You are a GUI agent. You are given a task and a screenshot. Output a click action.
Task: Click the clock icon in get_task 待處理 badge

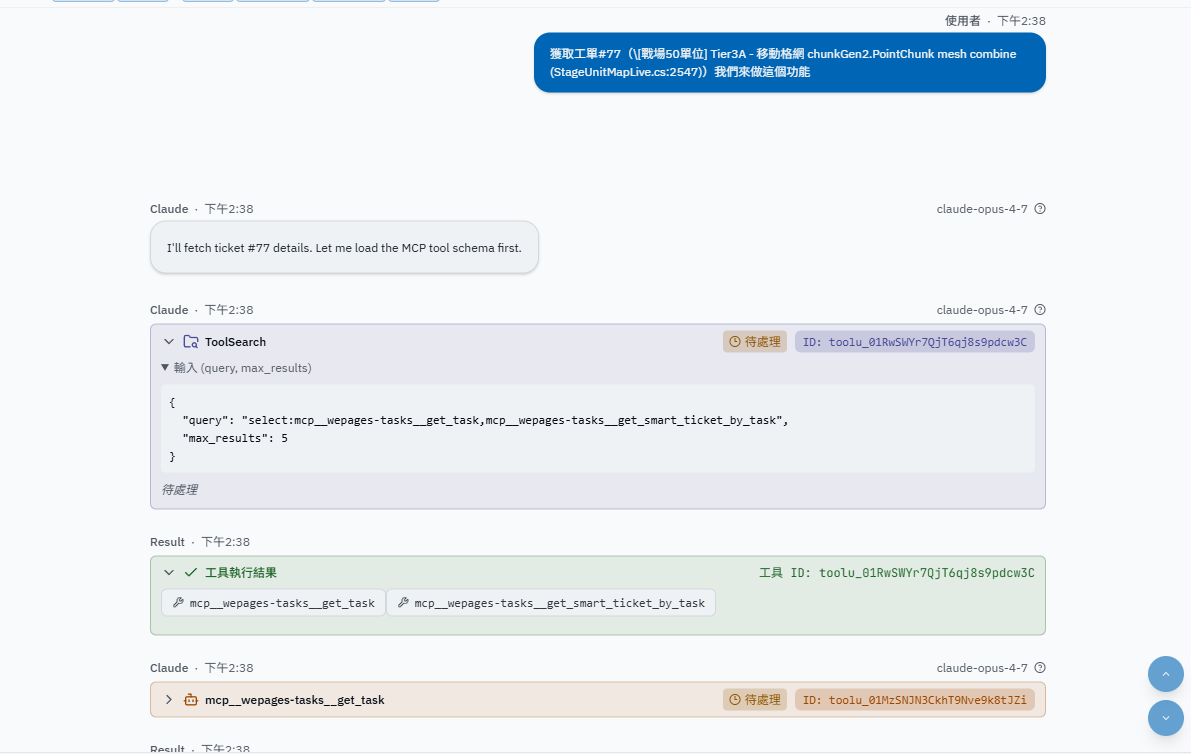(735, 699)
